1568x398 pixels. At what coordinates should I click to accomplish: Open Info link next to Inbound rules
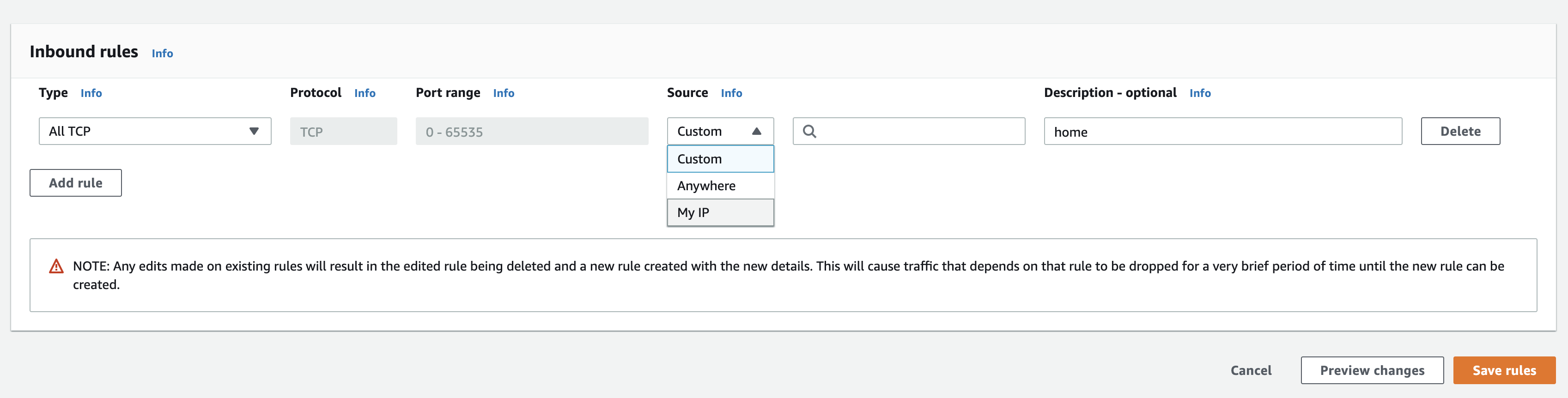tap(162, 54)
